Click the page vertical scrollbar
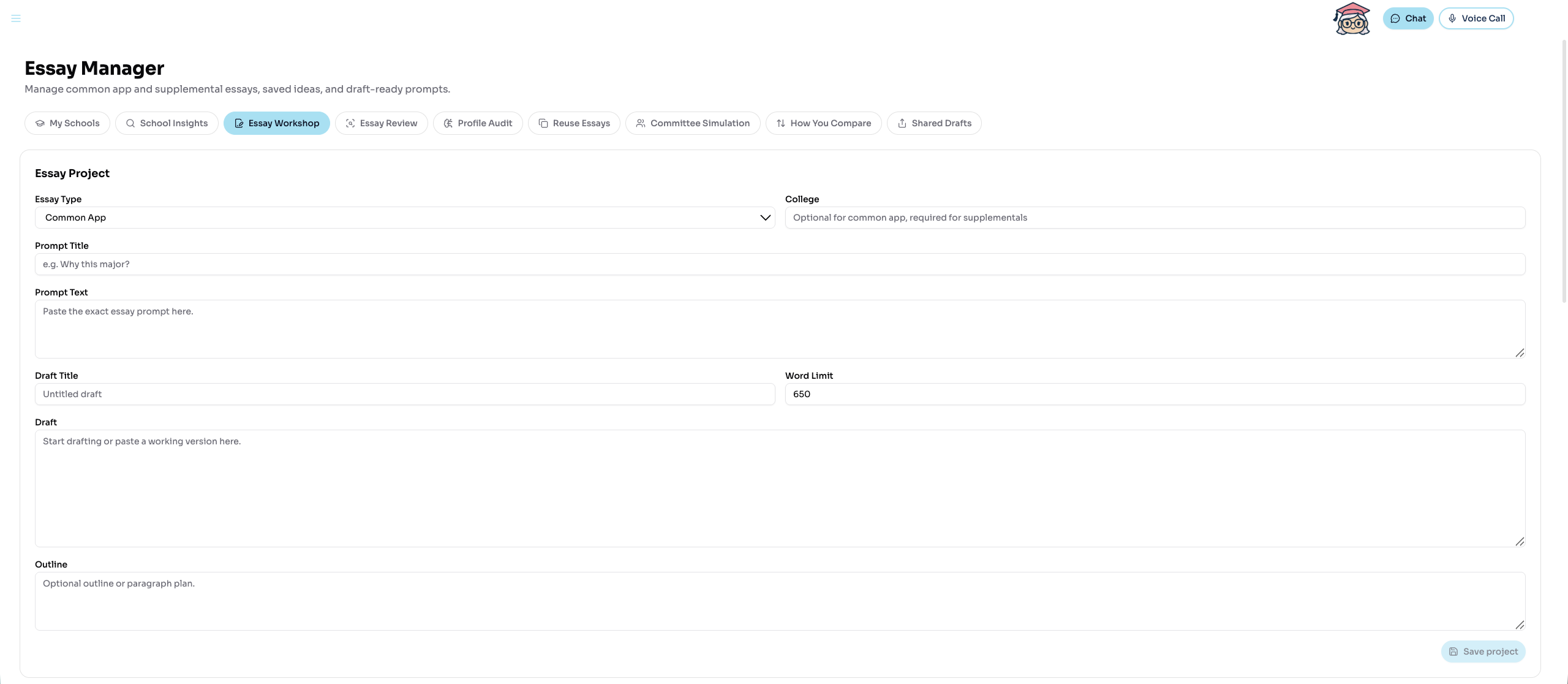The width and height of the screenshot is (1568, 684). click(1564, 172)
